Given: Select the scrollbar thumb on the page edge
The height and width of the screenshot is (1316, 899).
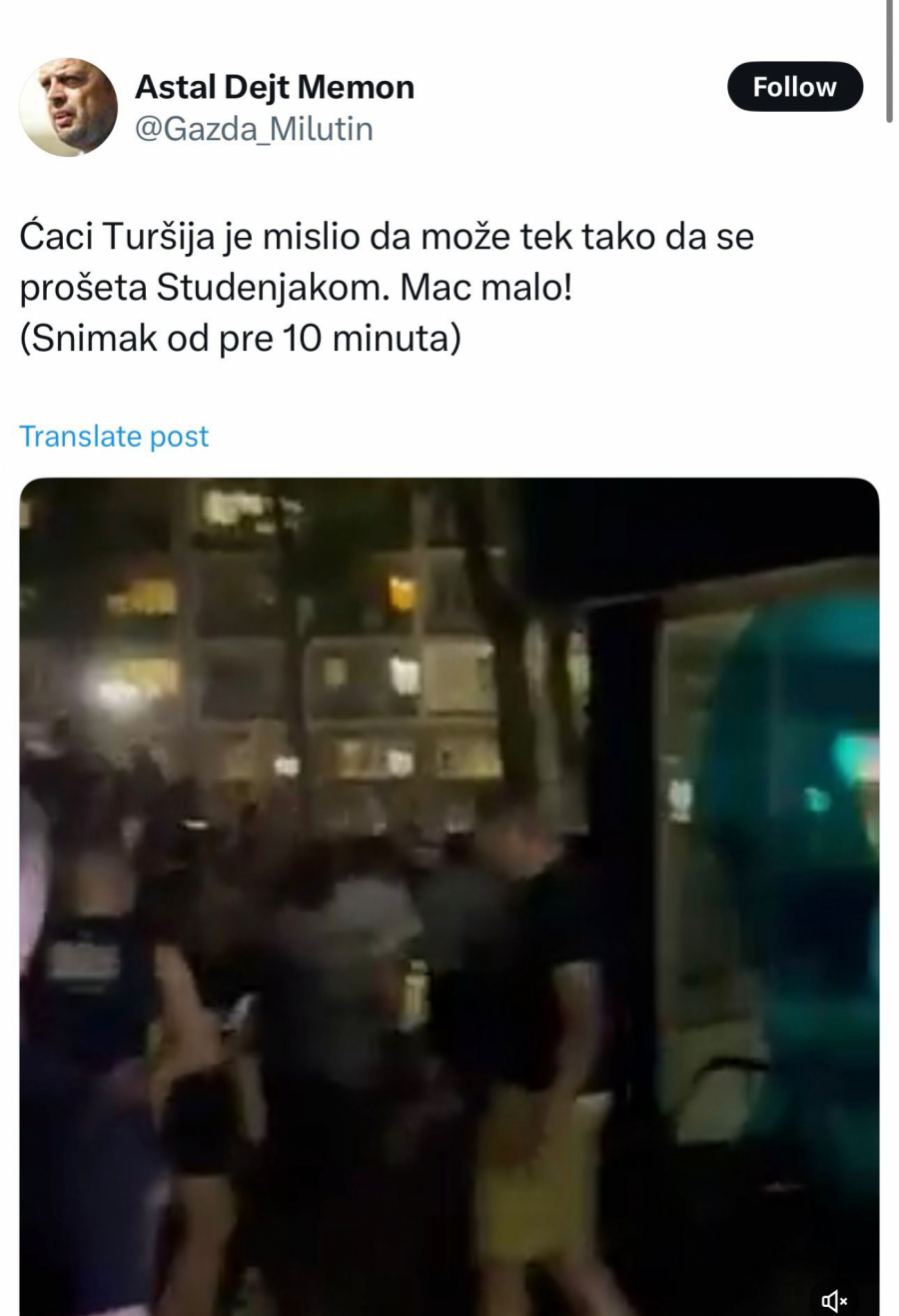Looking at the screenshot, I should 889,60.
